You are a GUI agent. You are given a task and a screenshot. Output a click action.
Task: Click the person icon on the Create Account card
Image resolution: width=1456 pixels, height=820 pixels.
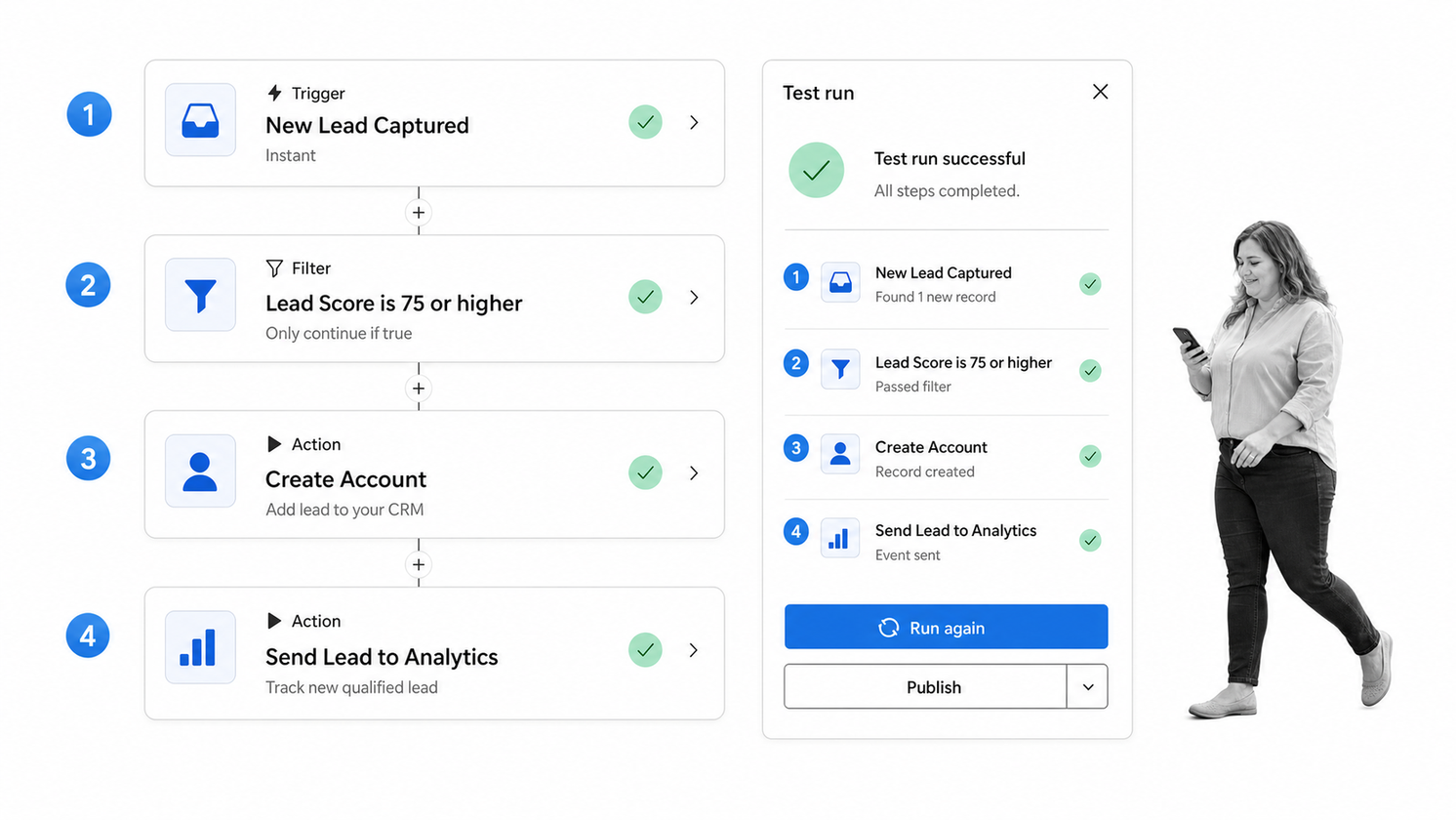pyautogui.click(x=200, y=471)
